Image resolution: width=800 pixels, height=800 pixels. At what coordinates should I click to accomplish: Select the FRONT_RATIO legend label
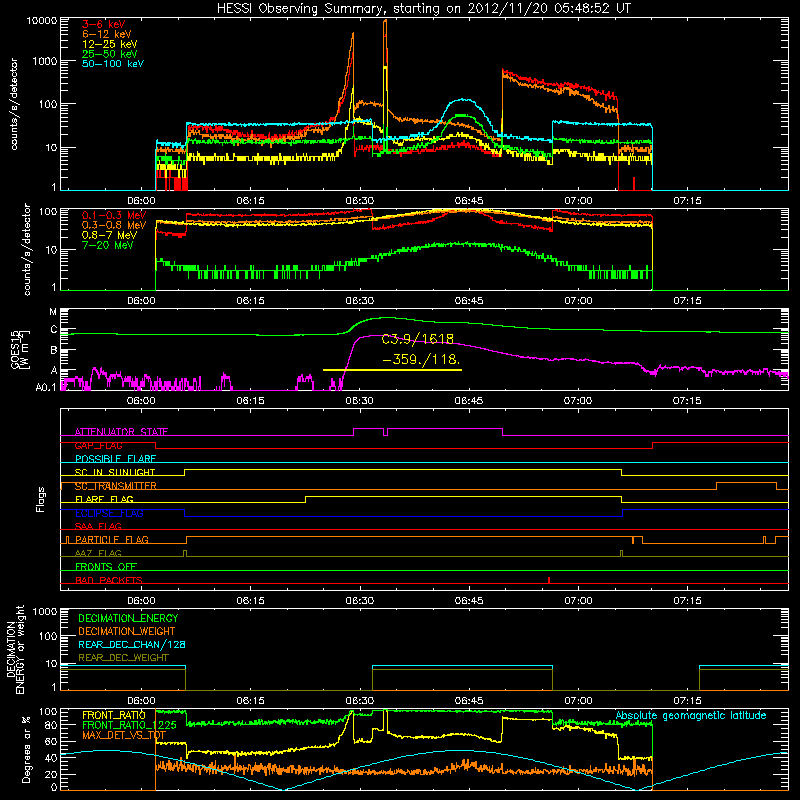114,715
